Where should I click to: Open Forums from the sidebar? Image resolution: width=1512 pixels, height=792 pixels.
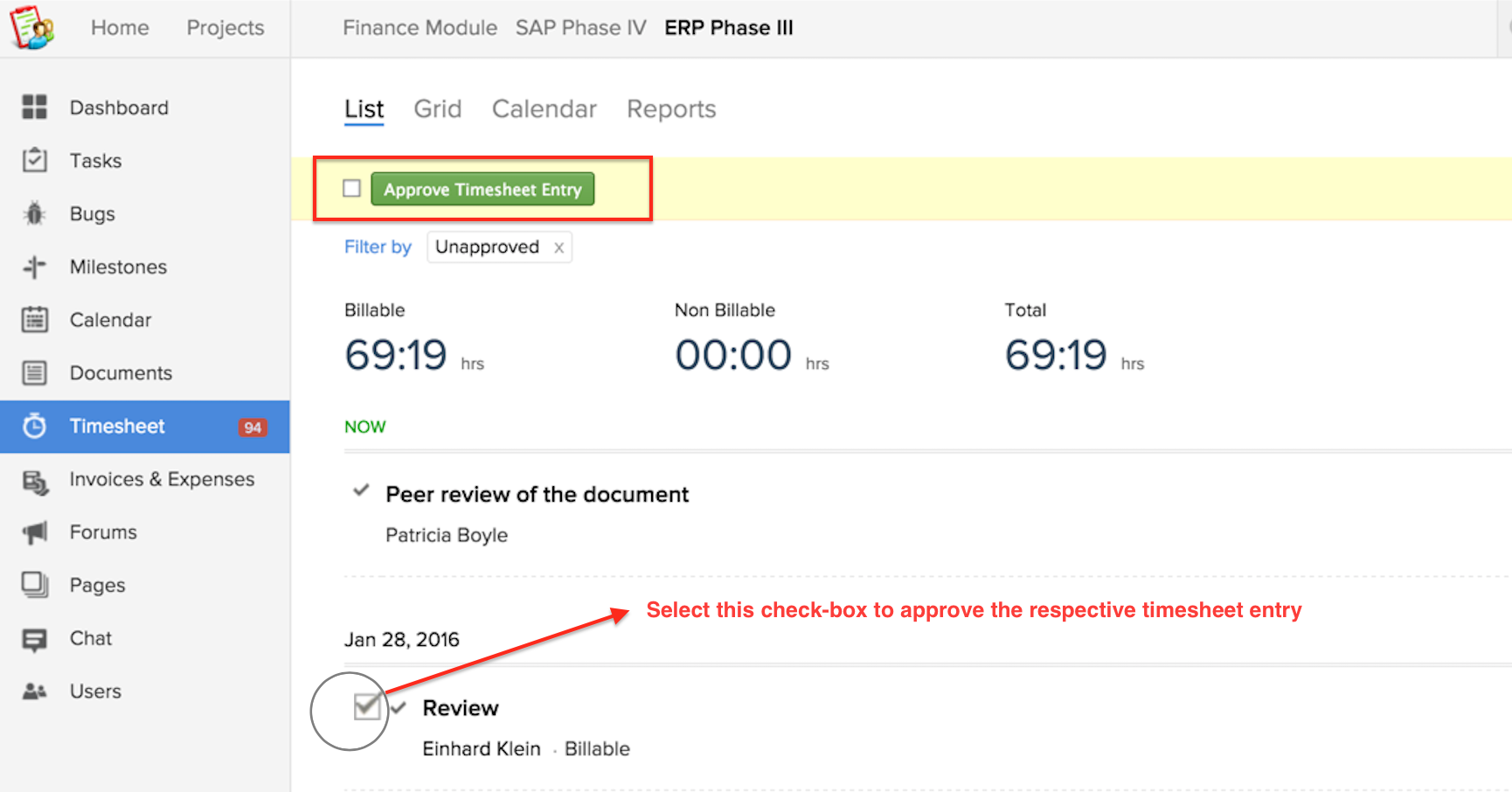pyautogui.click(x=103, y=532)
